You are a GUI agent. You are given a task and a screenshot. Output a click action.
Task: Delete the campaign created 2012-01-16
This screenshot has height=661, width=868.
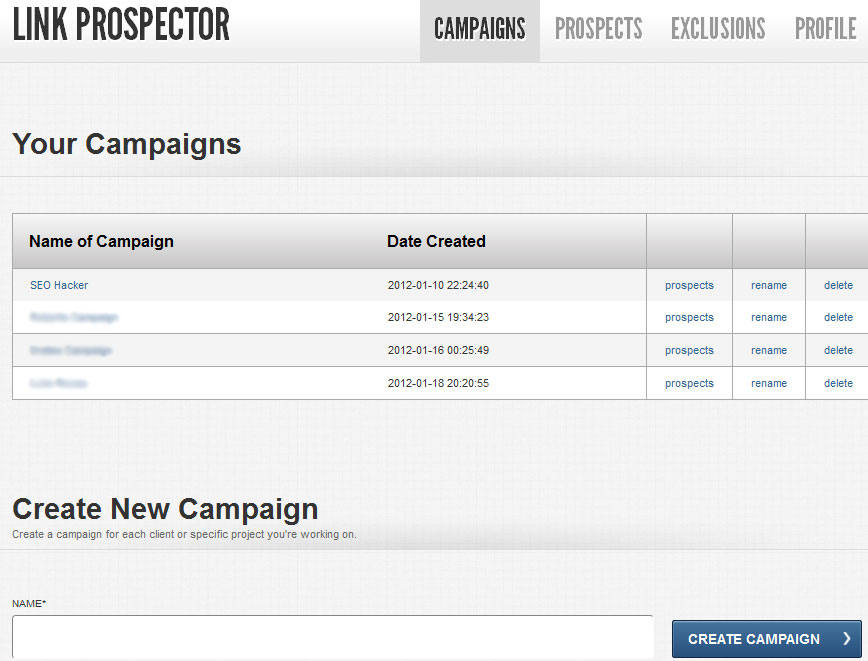tap(838, 350)
